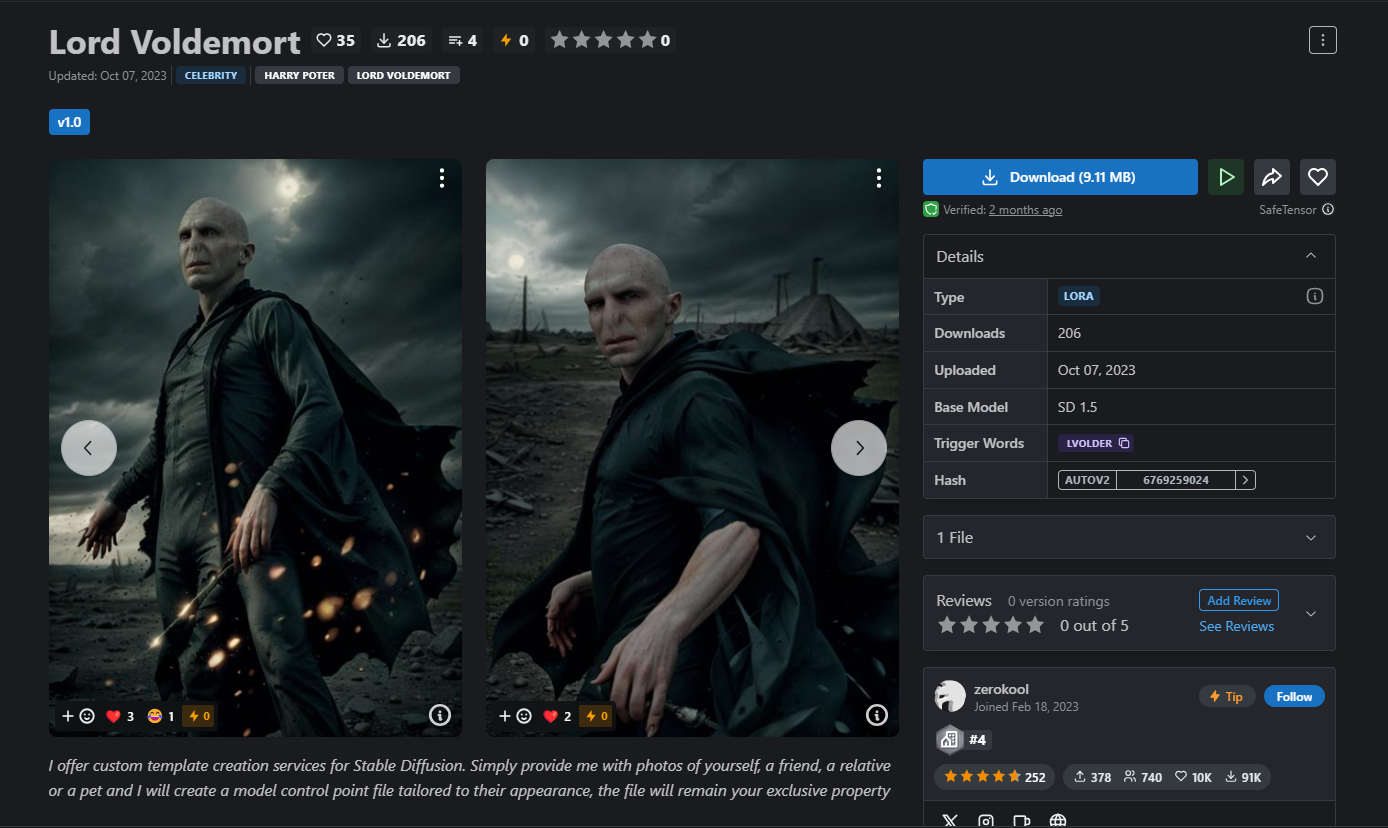The height and width of the screenshot is (828, 1388).
Task: Click the #4 leaderboard rank badge
Action: (x=963, y=740)
